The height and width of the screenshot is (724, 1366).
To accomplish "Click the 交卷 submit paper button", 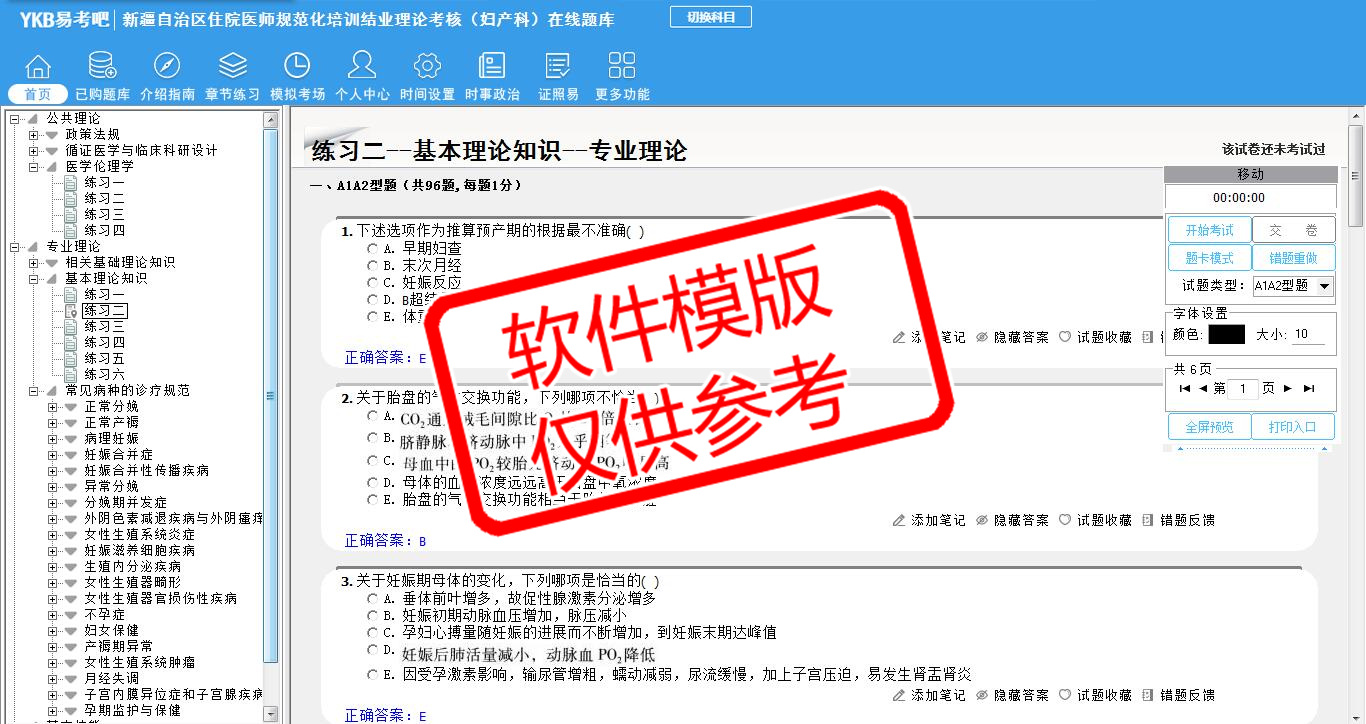I will pyautogui.click(x=1294, y=230).
